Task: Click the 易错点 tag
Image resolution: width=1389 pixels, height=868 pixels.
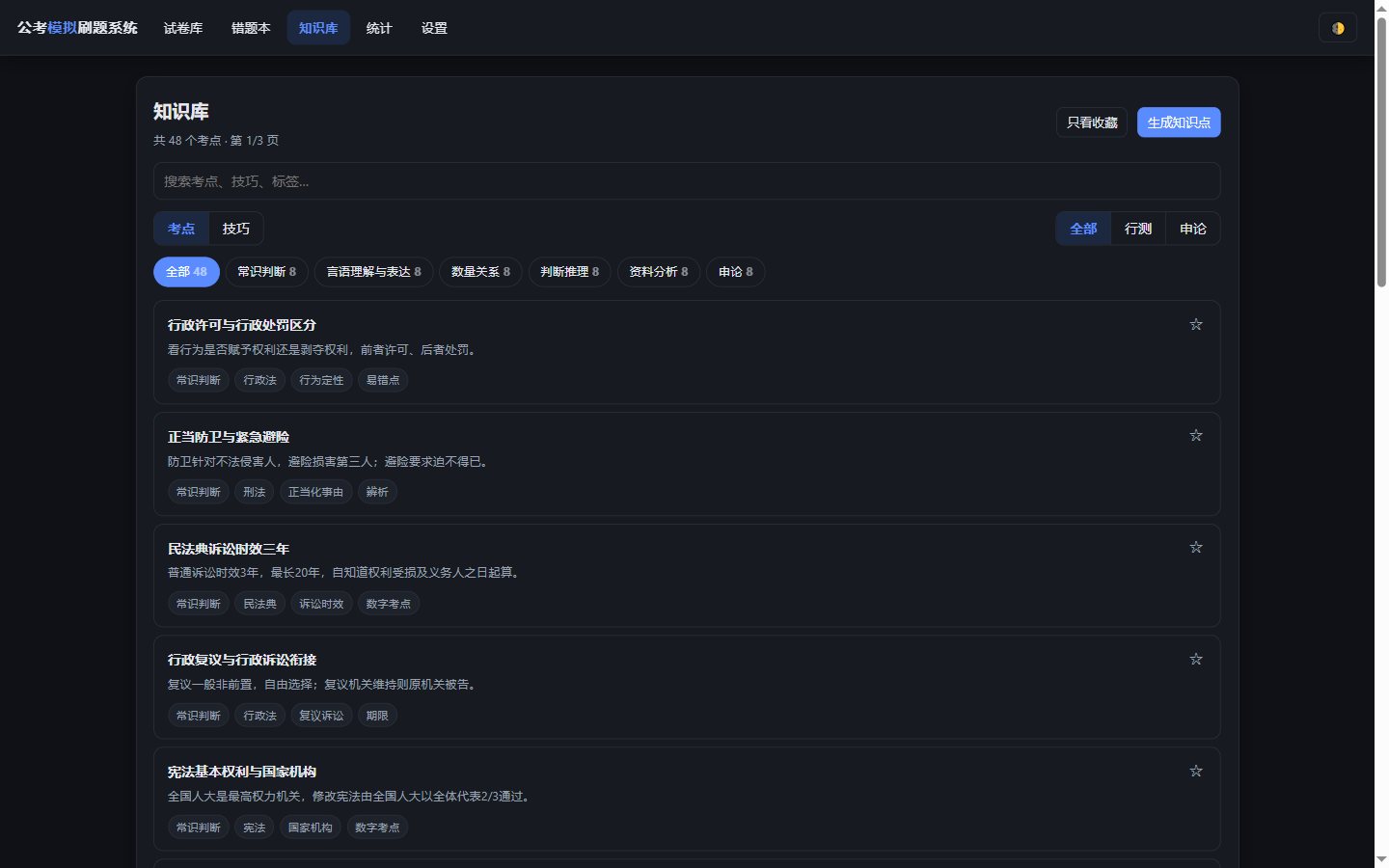Action: pyautogui.click(x=383, y=380)
